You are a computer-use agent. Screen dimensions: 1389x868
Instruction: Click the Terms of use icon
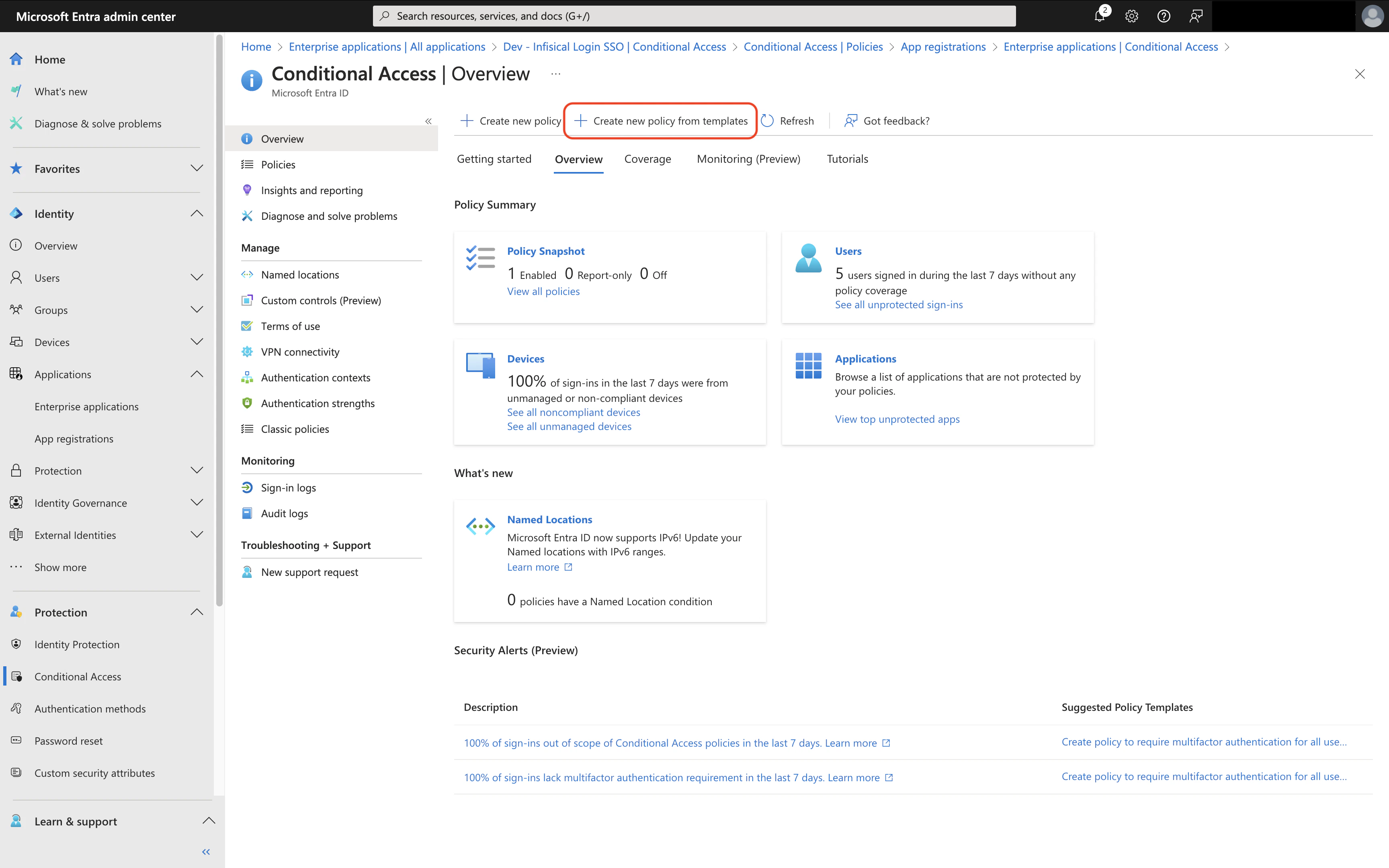[x=247, y=326]
